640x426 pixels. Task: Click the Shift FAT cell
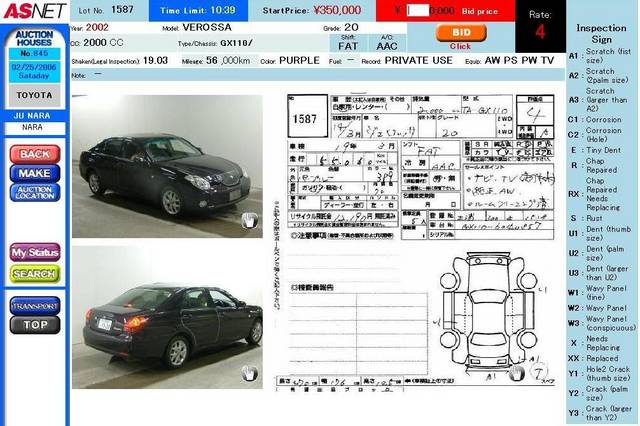(348, 43)
